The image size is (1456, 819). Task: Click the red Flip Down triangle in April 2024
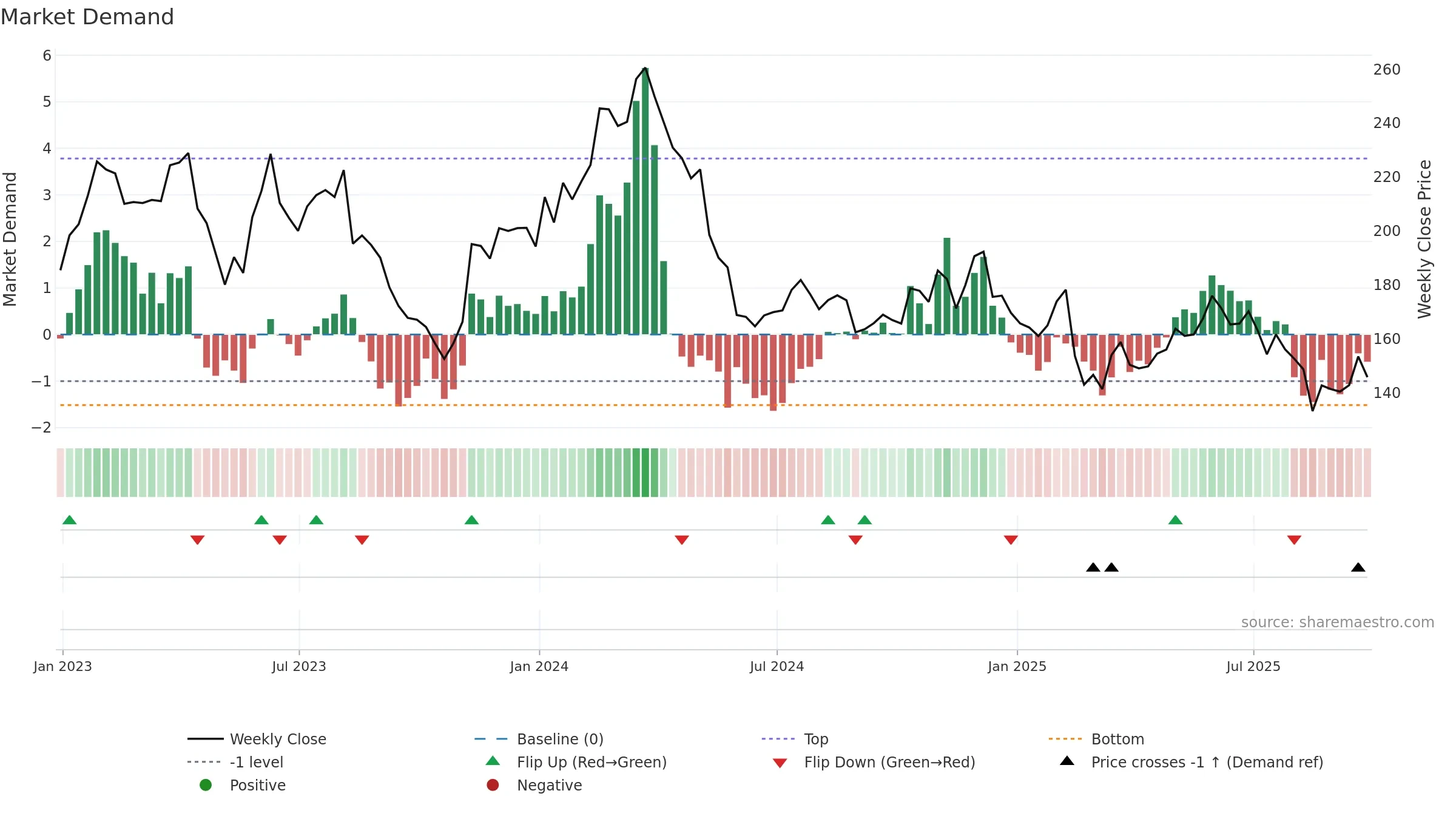tap(682, 540)
